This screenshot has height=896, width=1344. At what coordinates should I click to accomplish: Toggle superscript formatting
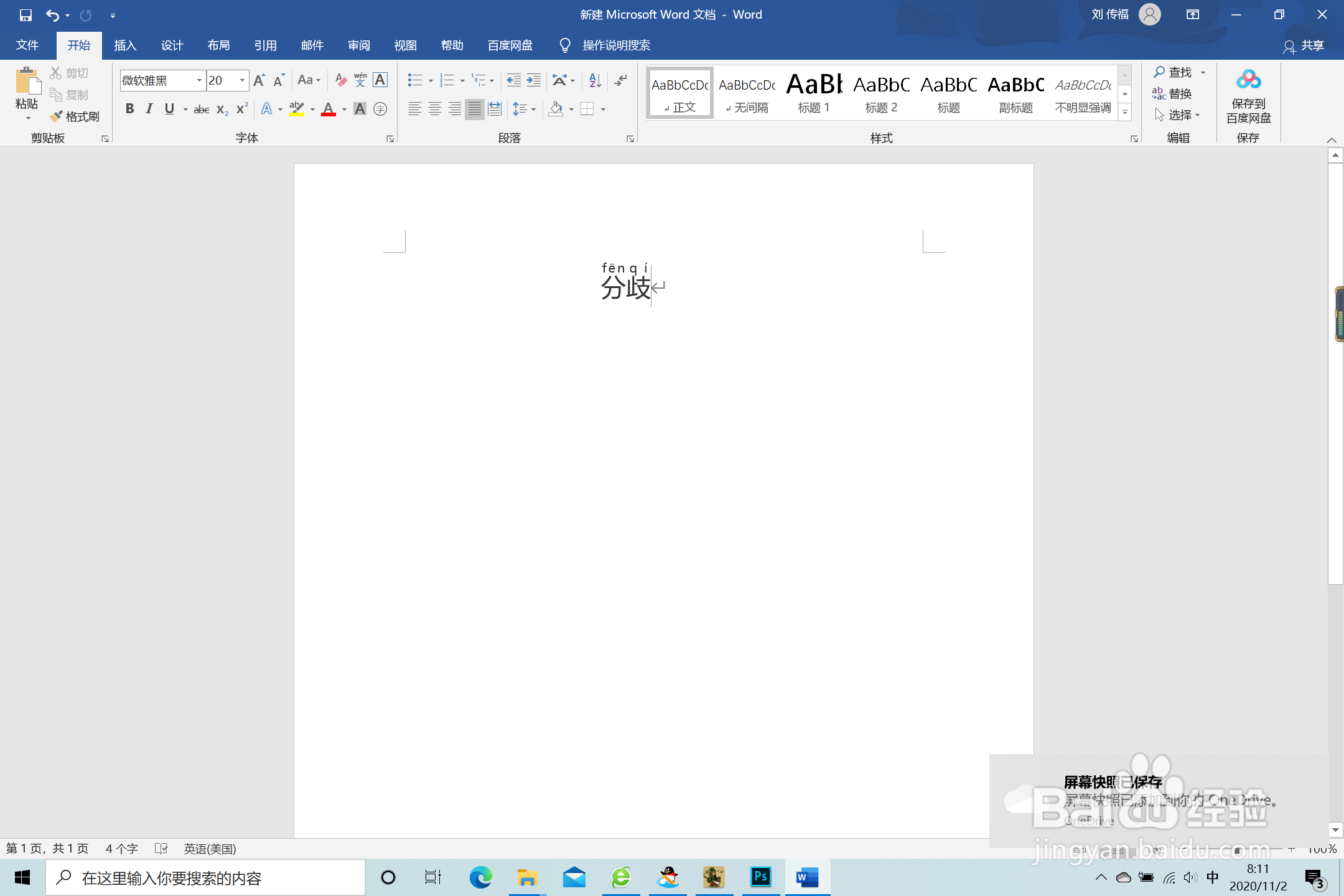pos(242,109)
